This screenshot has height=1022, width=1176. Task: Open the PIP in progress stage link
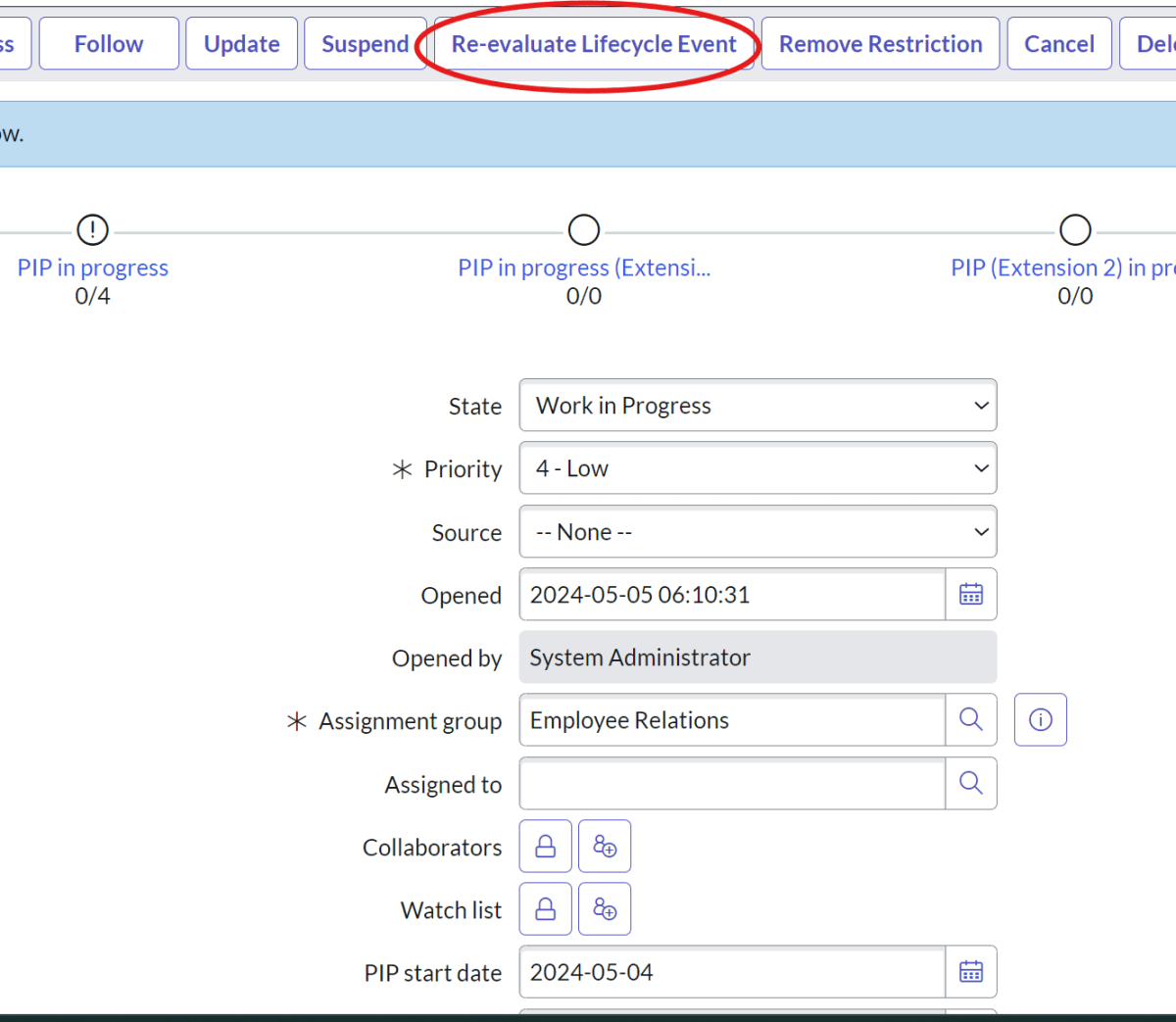coord(92,268)
